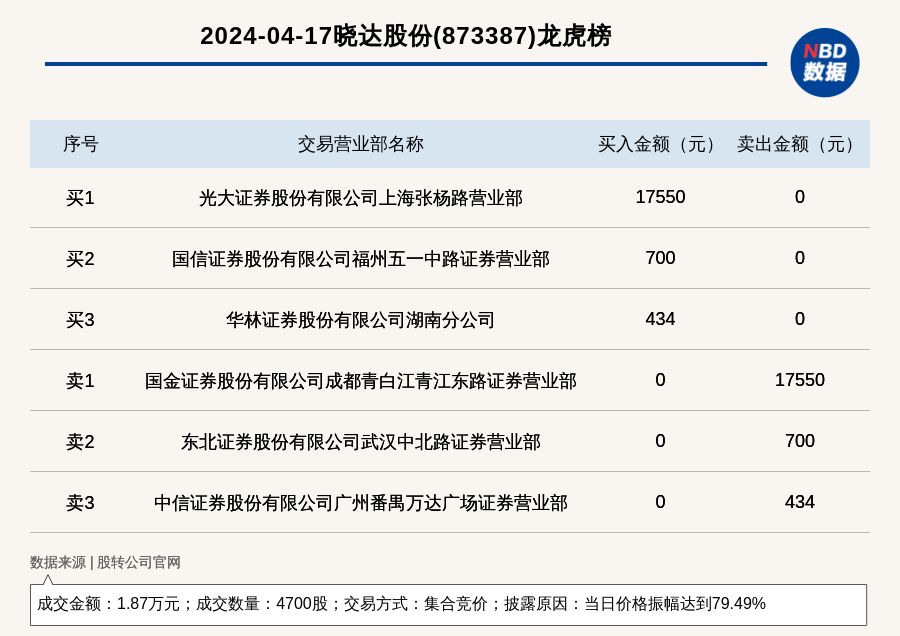Viewport: 900px width, 636px height.
Task: Select 东北证券股份有限公司武汉中北路证券营业部 name
Action: point(360,441)
